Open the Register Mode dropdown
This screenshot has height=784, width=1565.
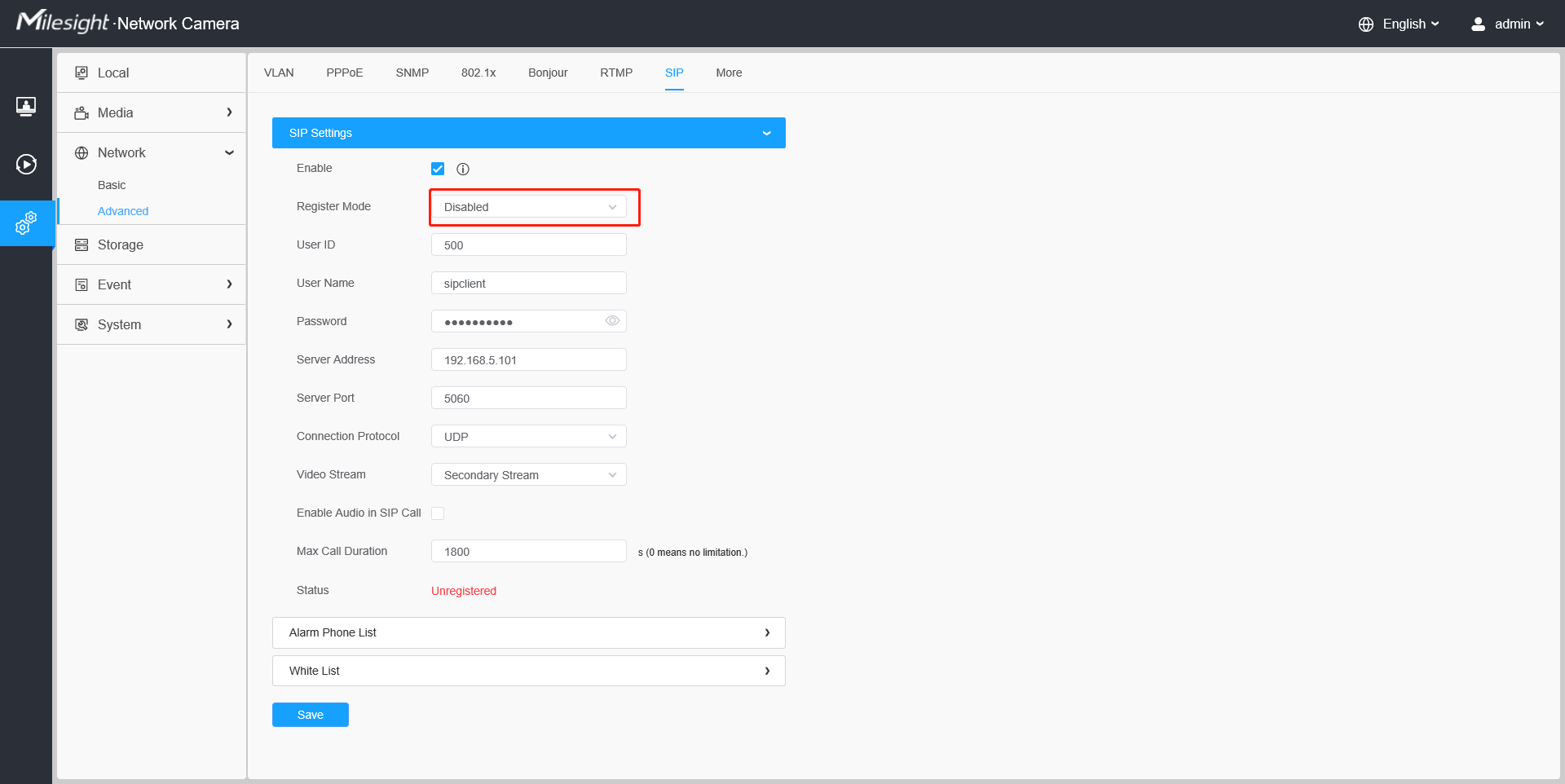click(x=529, y=207)
